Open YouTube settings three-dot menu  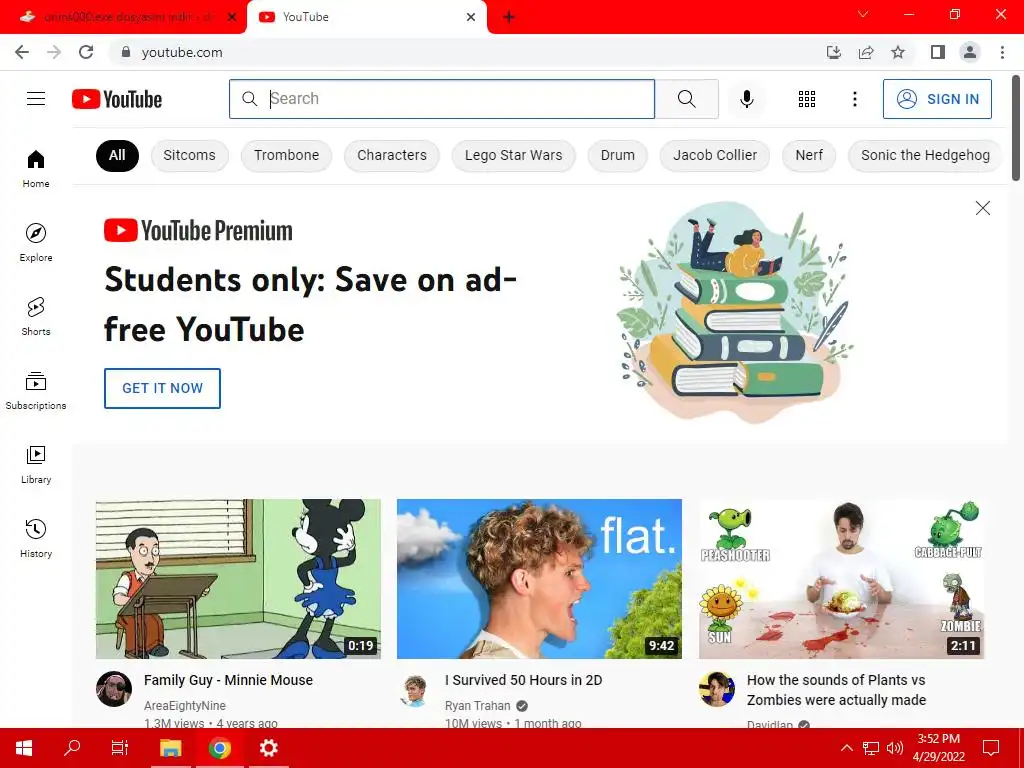click(855, 99)
